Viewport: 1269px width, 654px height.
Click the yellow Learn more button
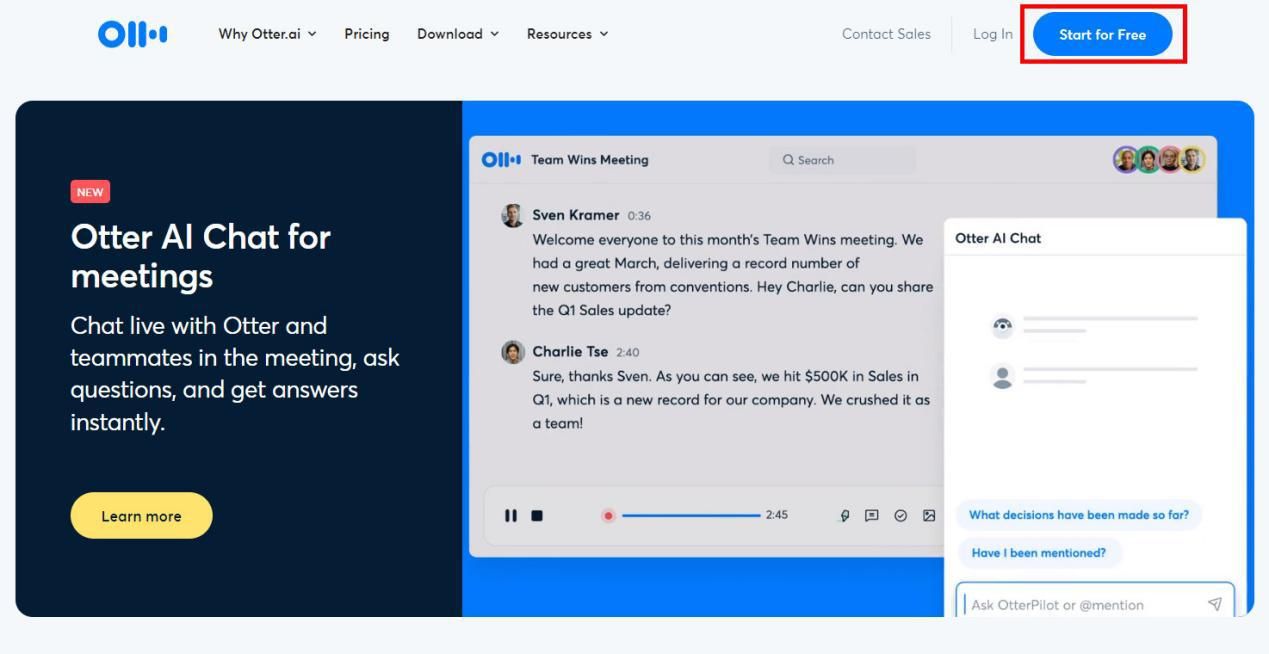coord(141,516)
